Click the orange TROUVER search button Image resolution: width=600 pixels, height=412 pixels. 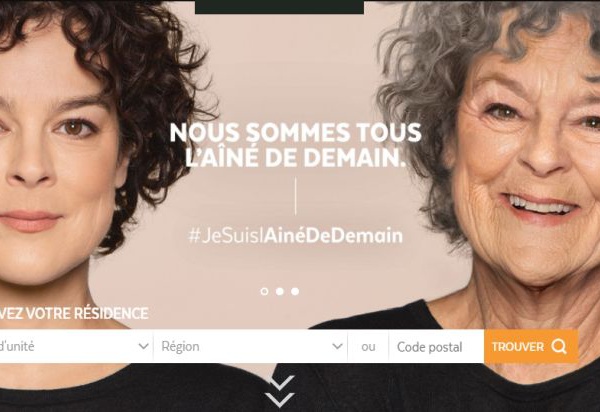coord(531,347)
